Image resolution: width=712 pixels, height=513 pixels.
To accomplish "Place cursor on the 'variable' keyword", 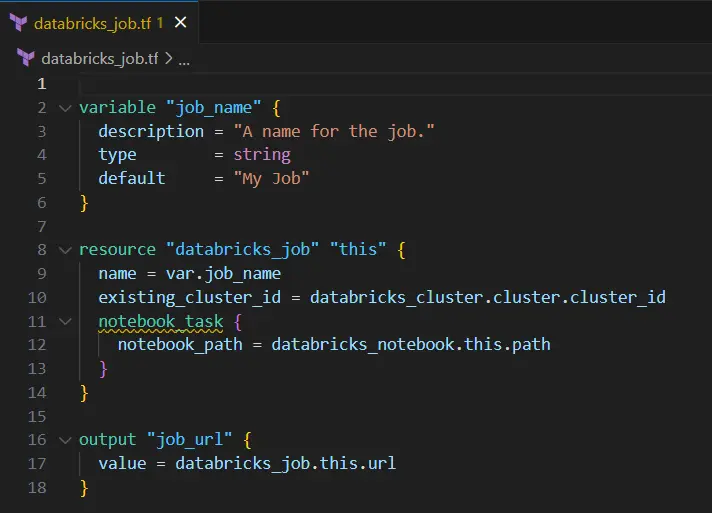I will tap(118, 108).
